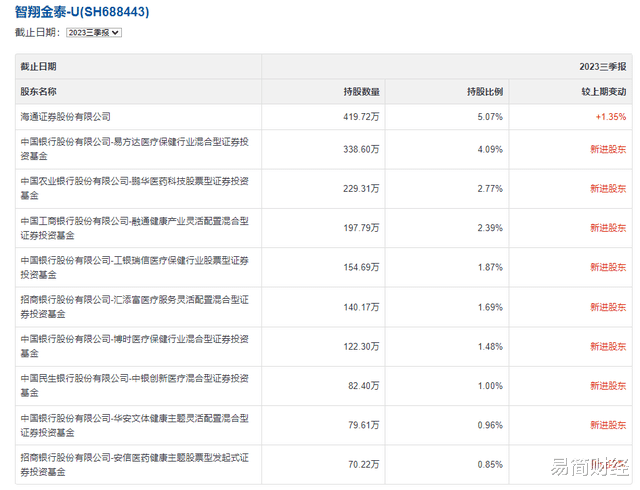This screenshot has height=490, width=640.
Task: Click the 1.48% holding ratio
Action: pyautogui.click(x=490, y=346)
